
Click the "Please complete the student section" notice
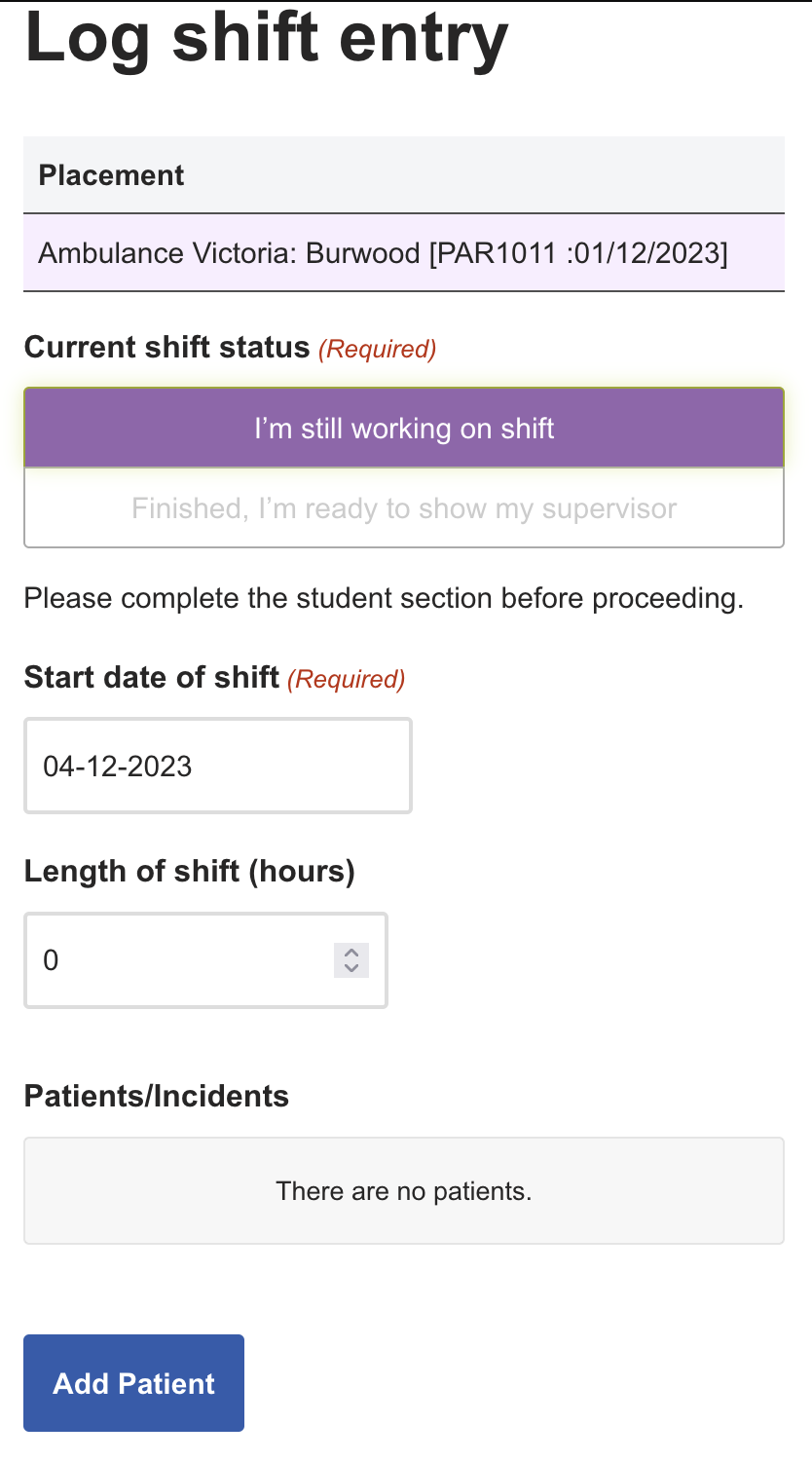(x=383, y=598)
